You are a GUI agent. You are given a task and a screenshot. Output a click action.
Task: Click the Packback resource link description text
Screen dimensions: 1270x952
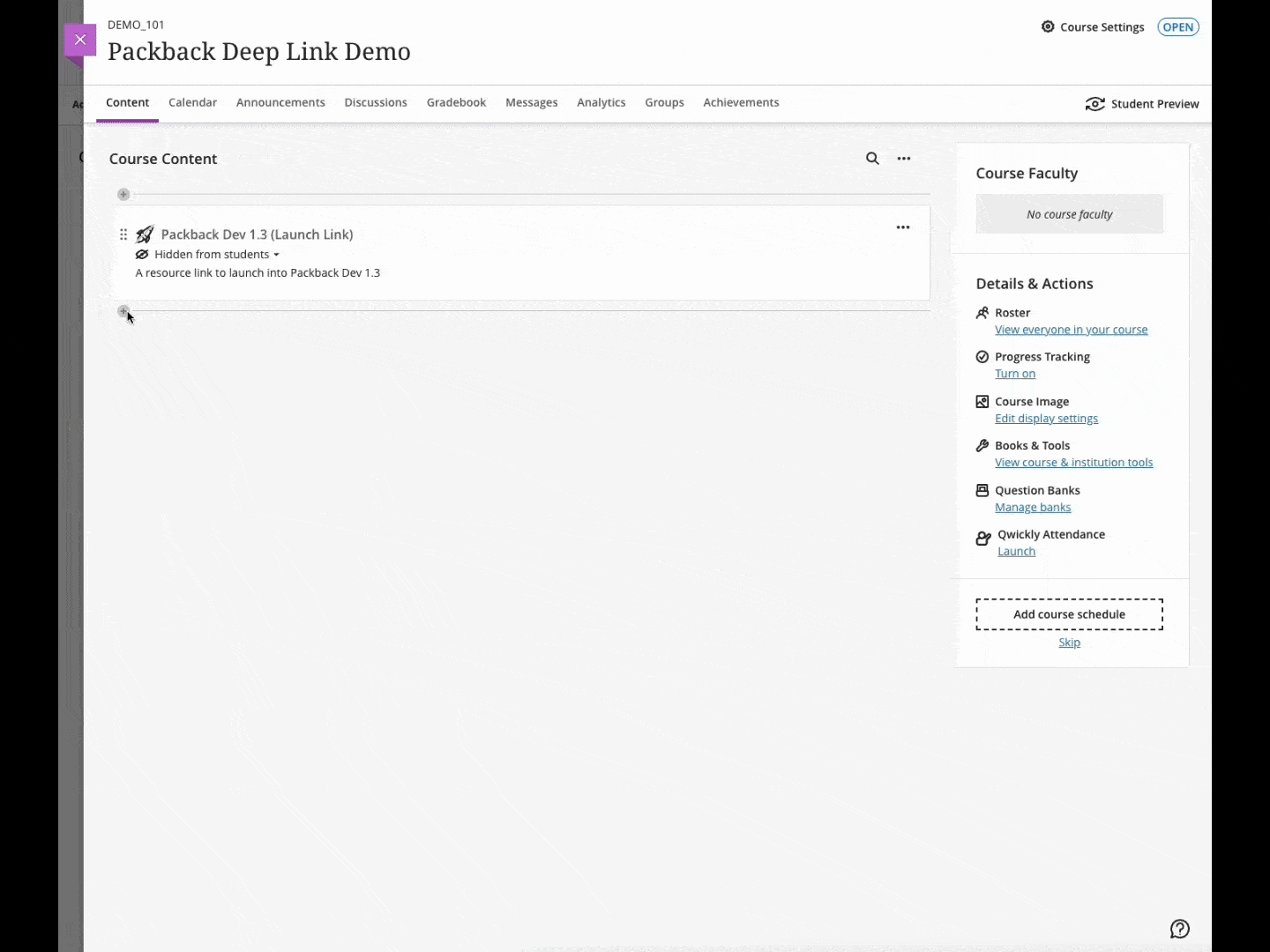pos(258,273)
